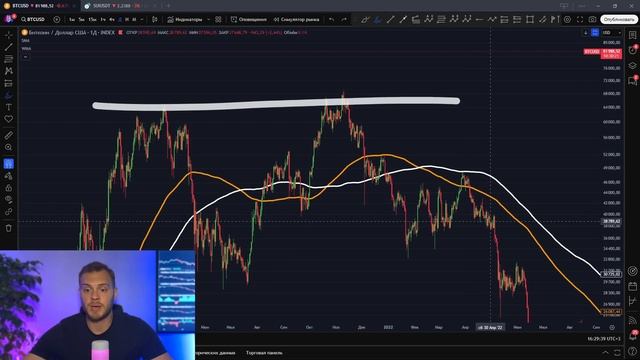Collapse the bottom panel with chevron
Viewport: 640px width, 360px height.
(x=606, y=353)
